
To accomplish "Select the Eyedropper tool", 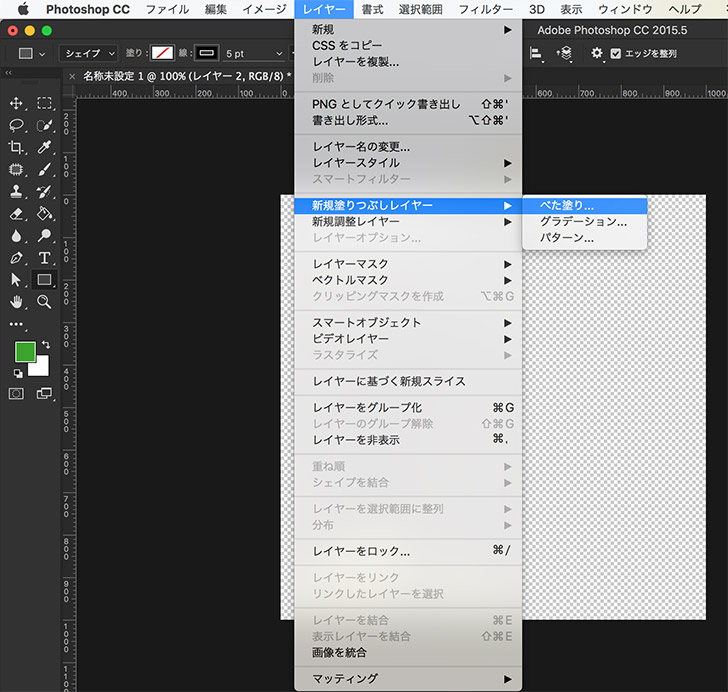I will pyautogui.click(x=45, y=148).
